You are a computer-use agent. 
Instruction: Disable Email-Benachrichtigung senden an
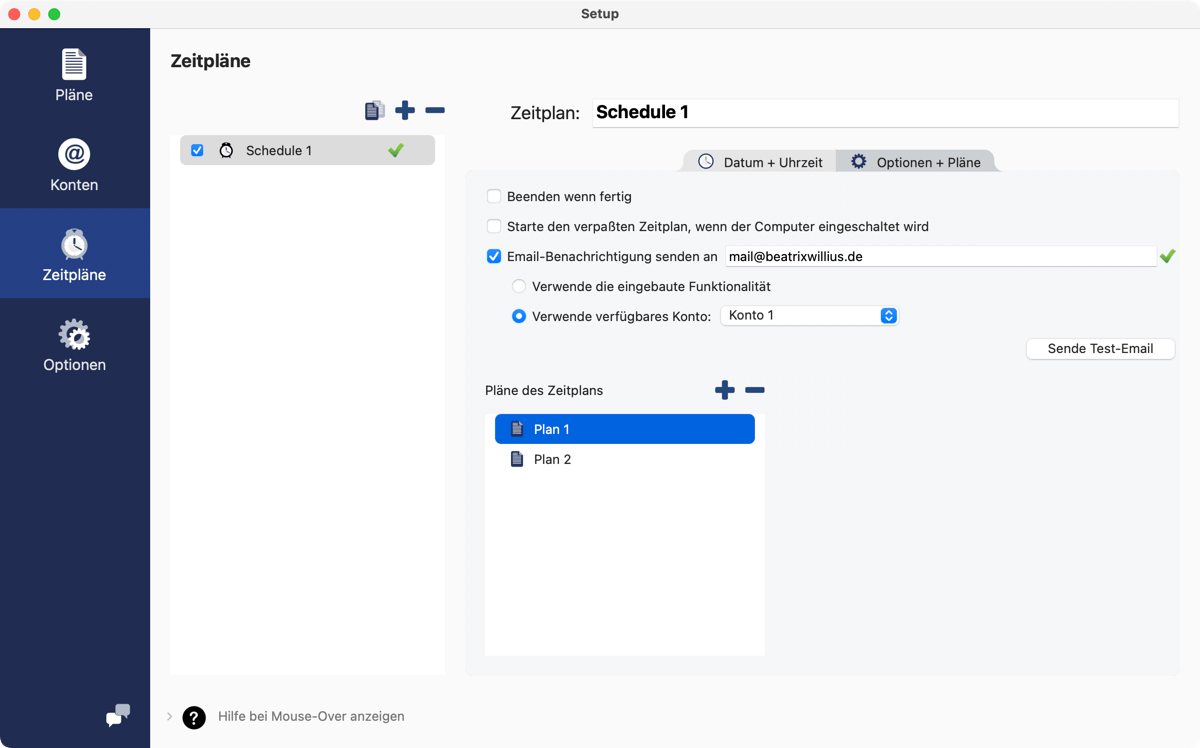[493, 256]
